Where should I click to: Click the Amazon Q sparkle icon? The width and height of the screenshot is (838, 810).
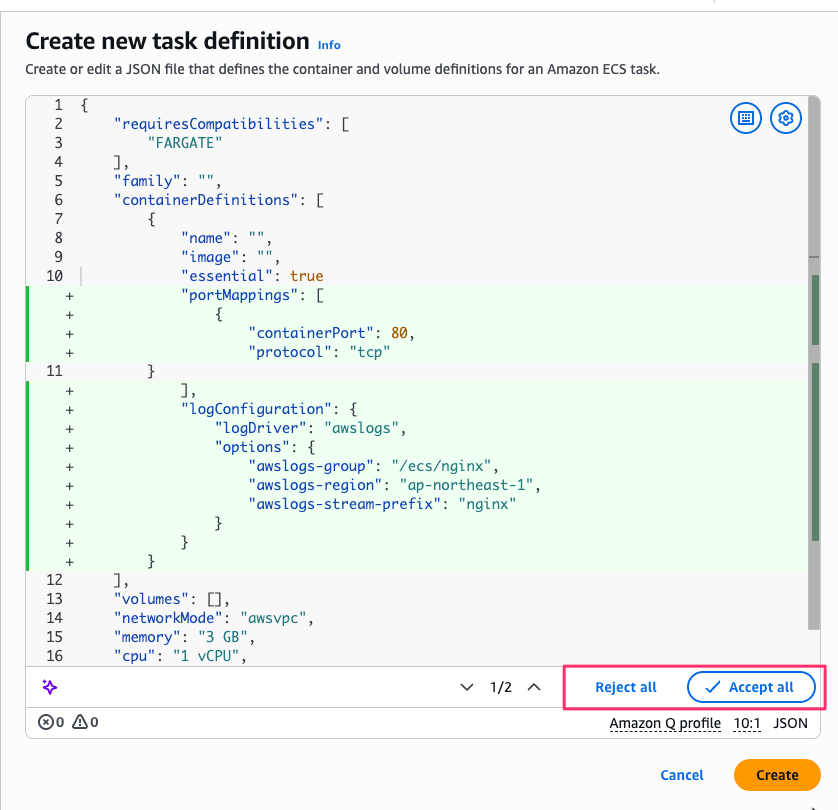point(50,687)
